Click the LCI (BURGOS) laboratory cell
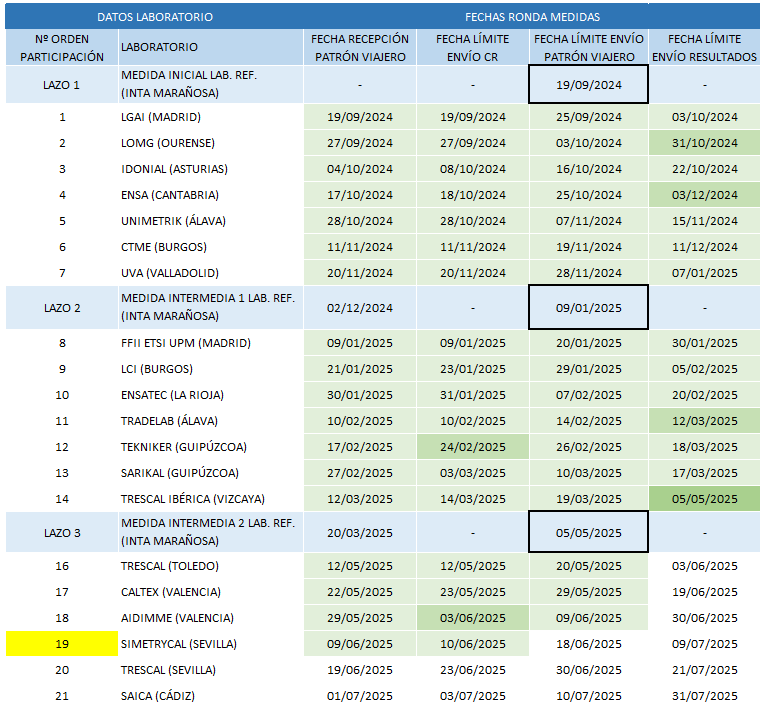Viewport: 760px width, 706px height. 211,369
